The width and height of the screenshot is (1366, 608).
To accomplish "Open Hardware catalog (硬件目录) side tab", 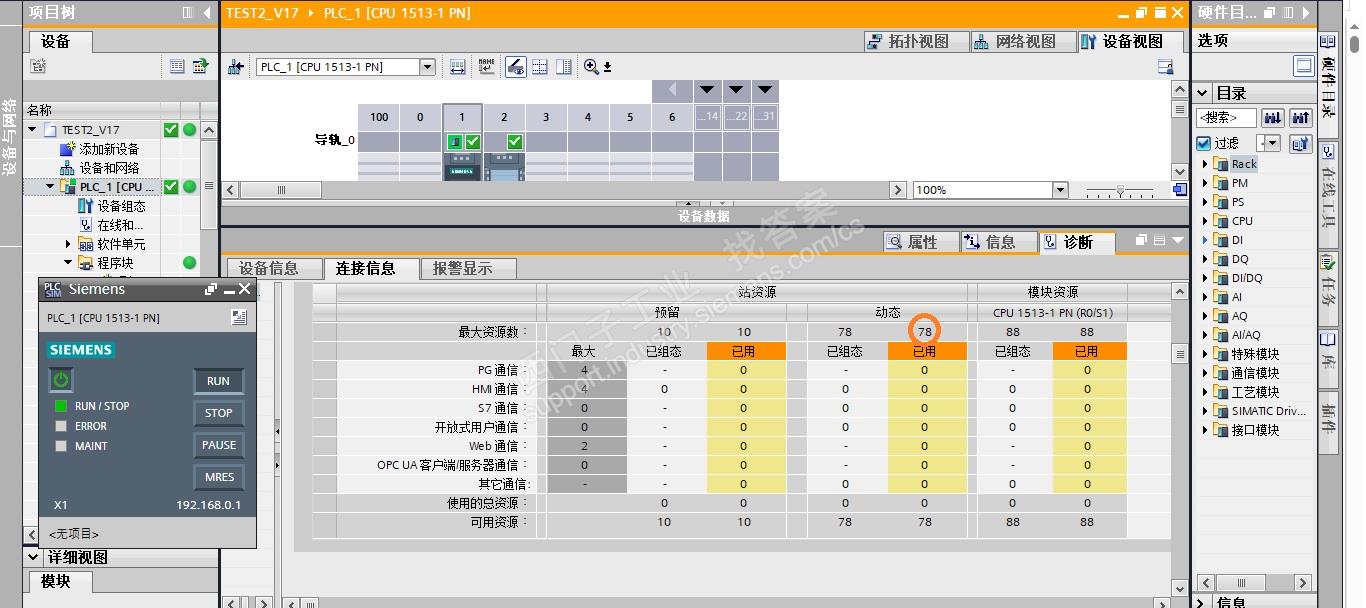I will (x=1328, y=83).
